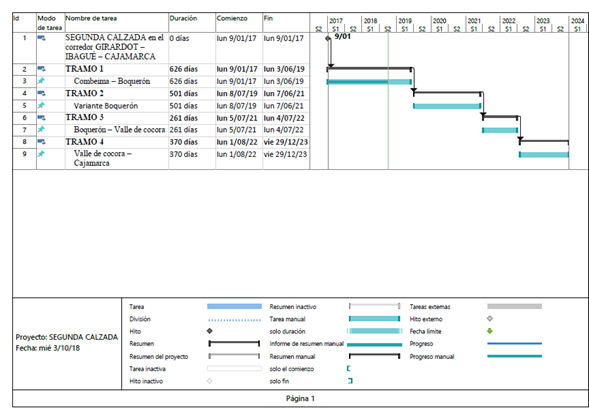Click the TRAMO 2 summary task name
This screenshot has width=589, height=410.
(x=84, y=93)
